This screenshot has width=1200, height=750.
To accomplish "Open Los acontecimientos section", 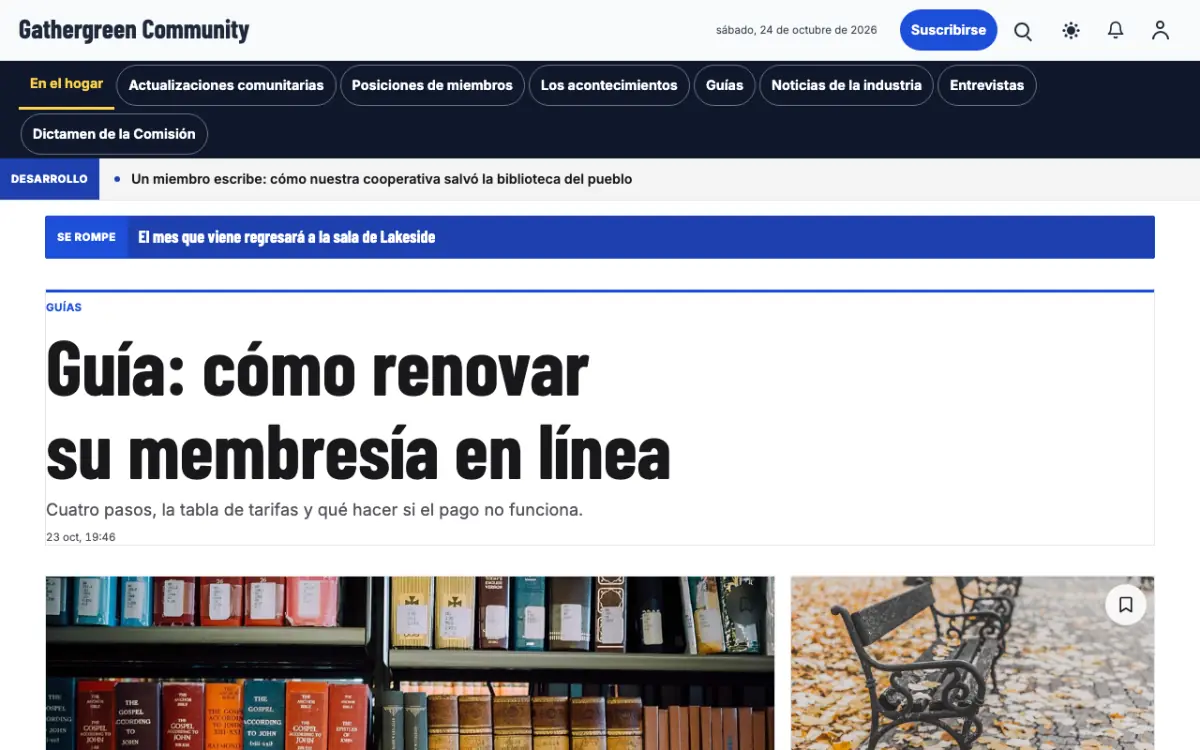I will pos(609,85).
